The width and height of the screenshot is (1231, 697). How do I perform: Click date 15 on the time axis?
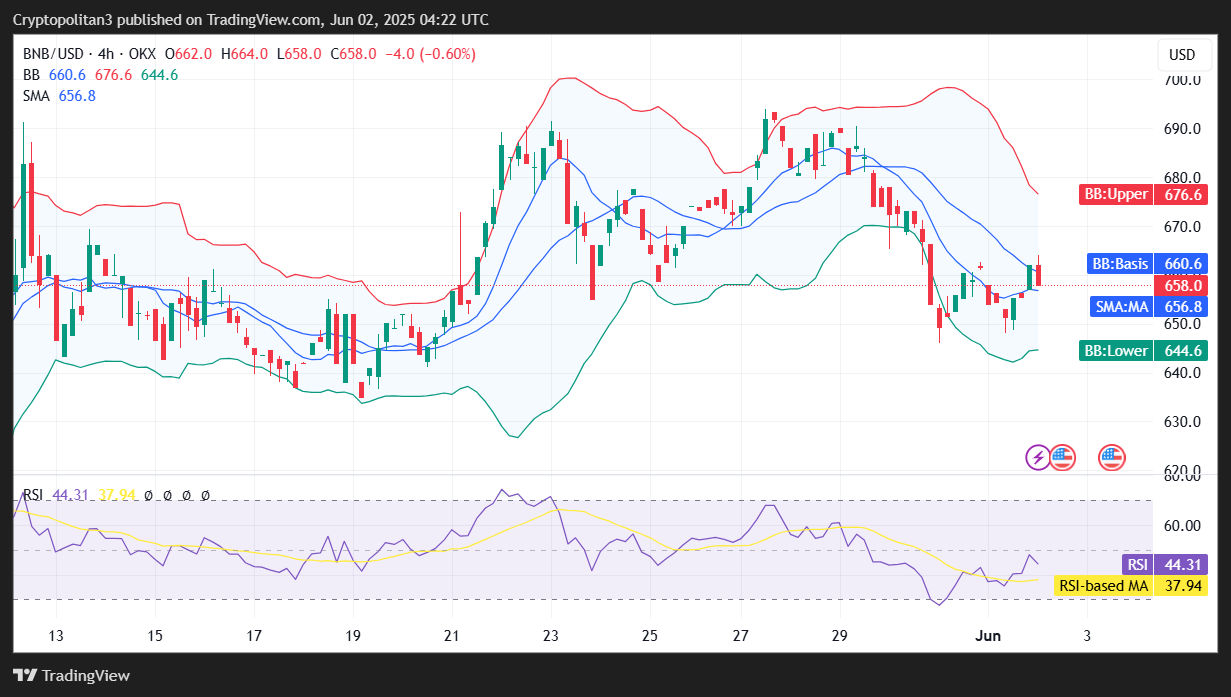click(155, 636)
